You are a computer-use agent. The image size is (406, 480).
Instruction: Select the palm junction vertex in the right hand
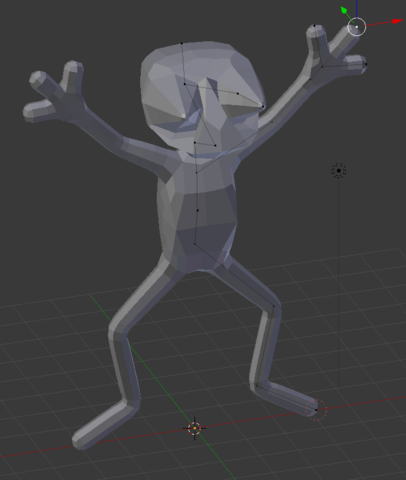tap(322, 67)
